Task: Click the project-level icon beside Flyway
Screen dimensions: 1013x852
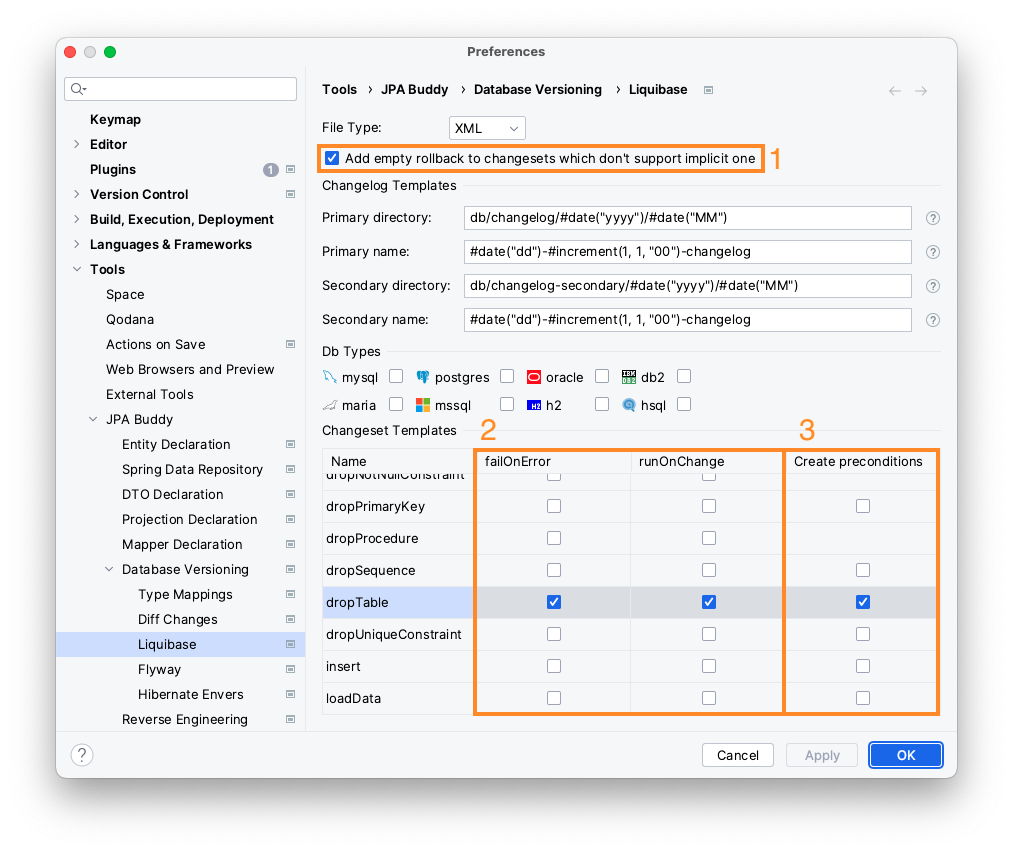Action: pos(291,669)
